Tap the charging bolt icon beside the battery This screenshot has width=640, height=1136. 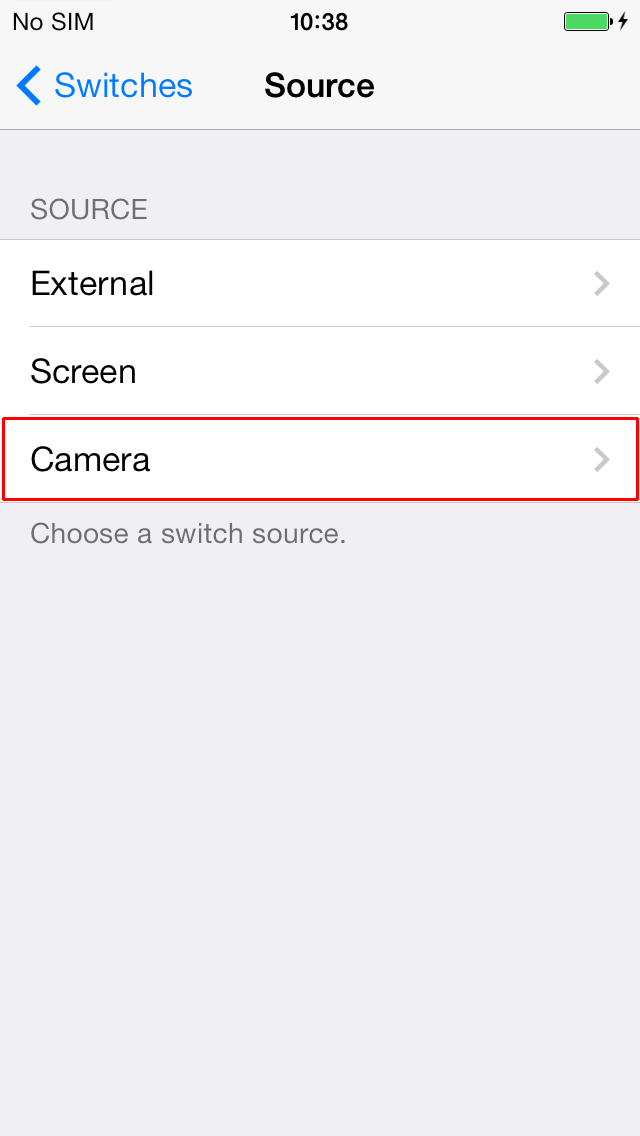click(x=623, y=22)
